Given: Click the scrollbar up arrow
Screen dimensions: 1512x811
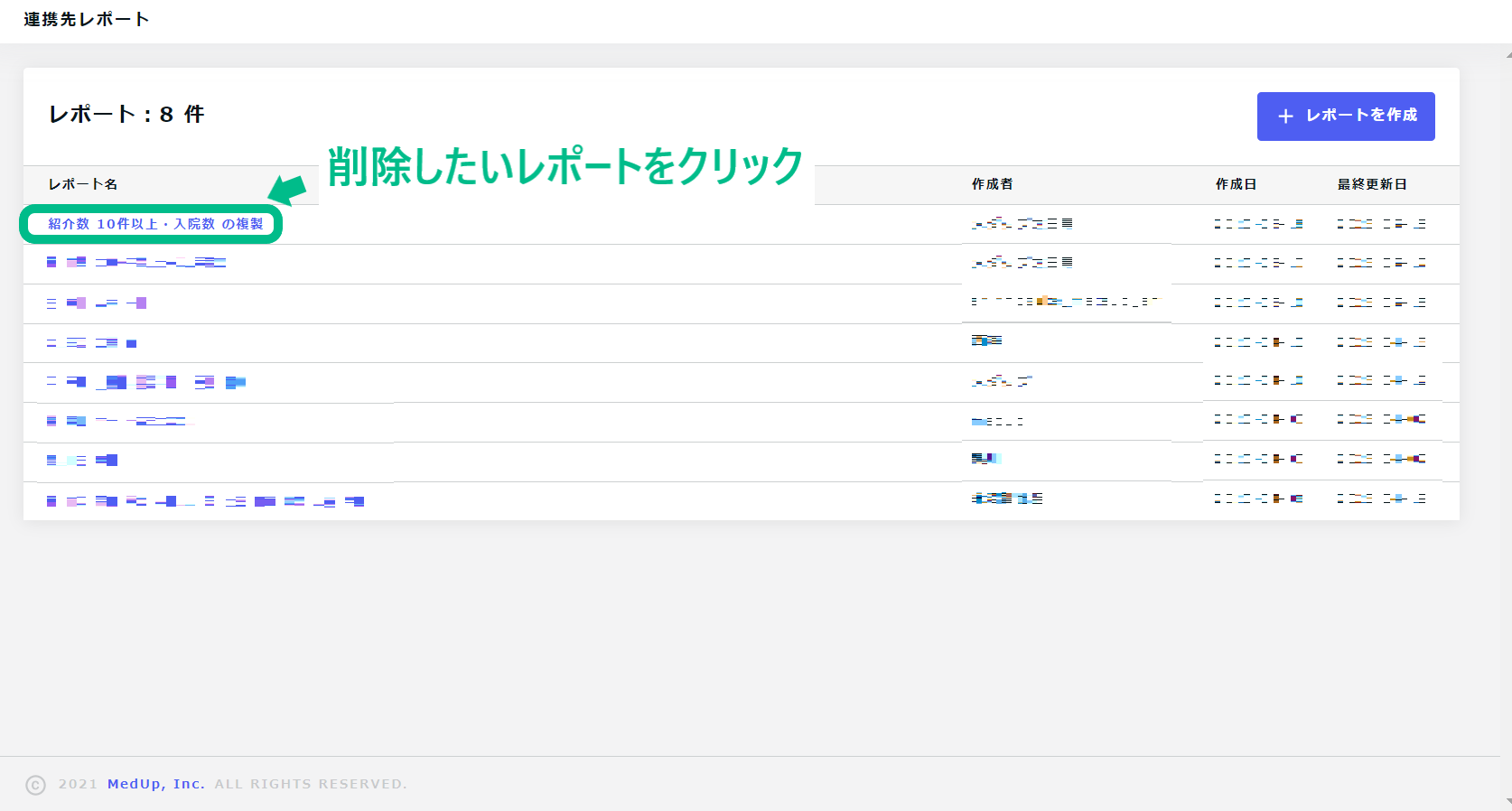Looking at the screenshot, I should click(x=1508, y=55).
